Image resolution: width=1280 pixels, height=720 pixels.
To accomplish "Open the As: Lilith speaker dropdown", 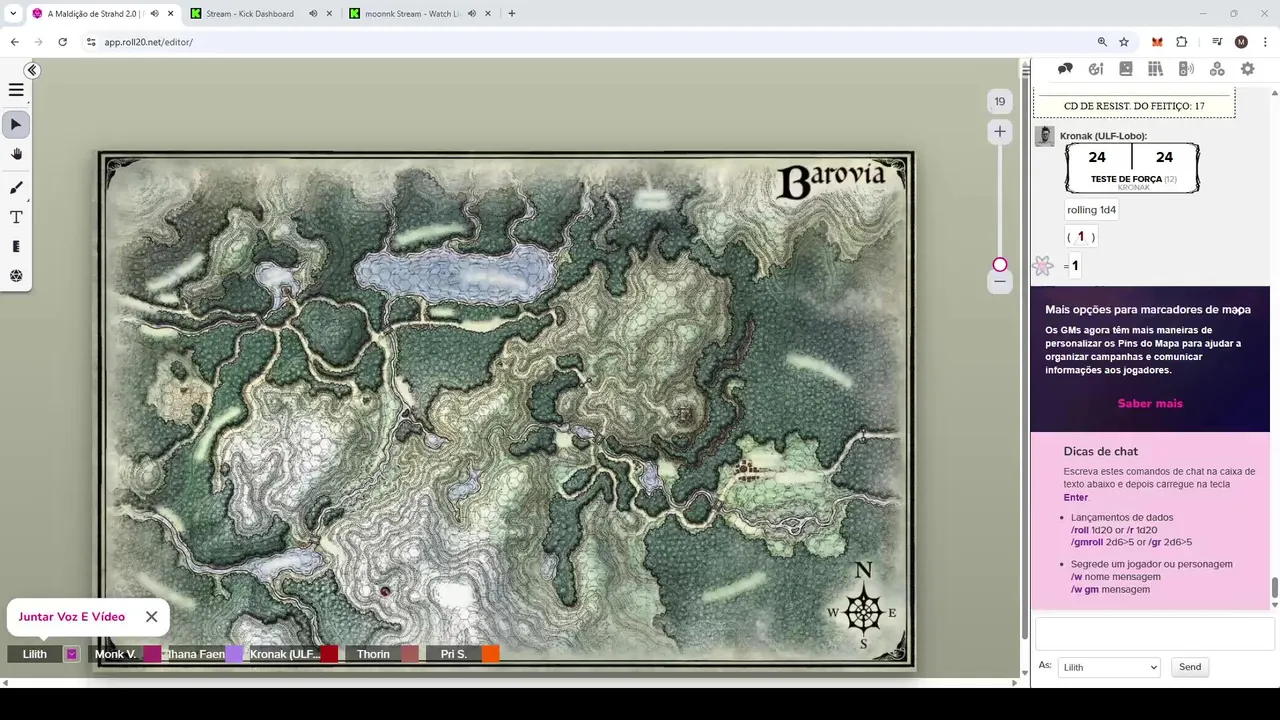I will point(1109,667).
